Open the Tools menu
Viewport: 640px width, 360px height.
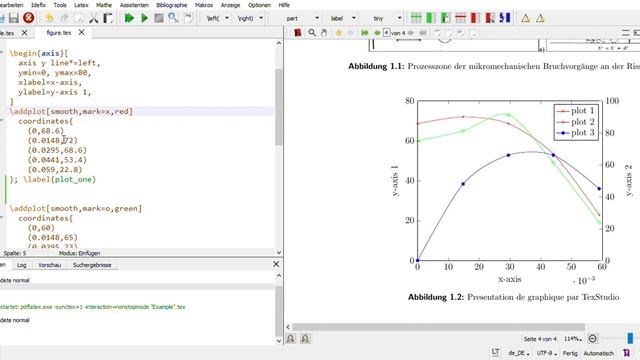click(x=60, y=5)
